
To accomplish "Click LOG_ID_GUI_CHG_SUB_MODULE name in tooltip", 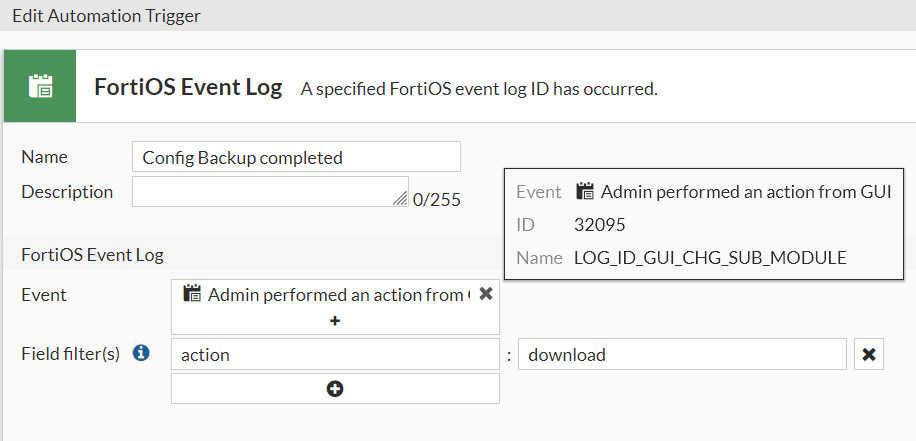I will 710,258.
